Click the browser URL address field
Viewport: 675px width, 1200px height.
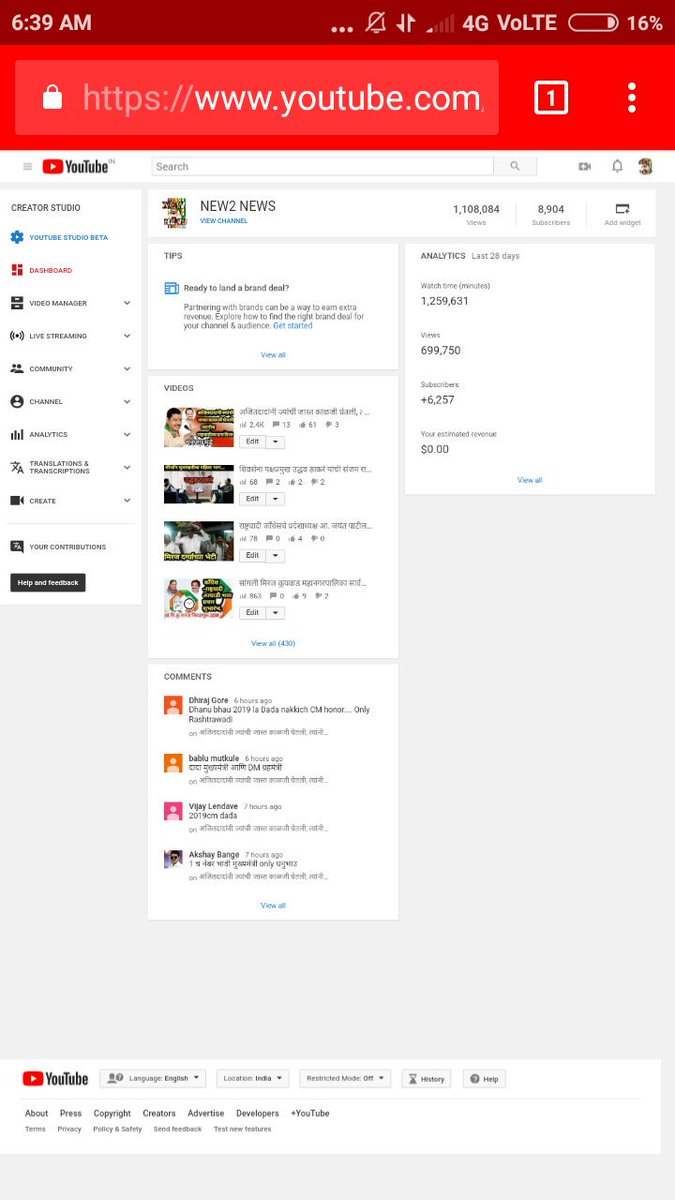click(257, 98)
